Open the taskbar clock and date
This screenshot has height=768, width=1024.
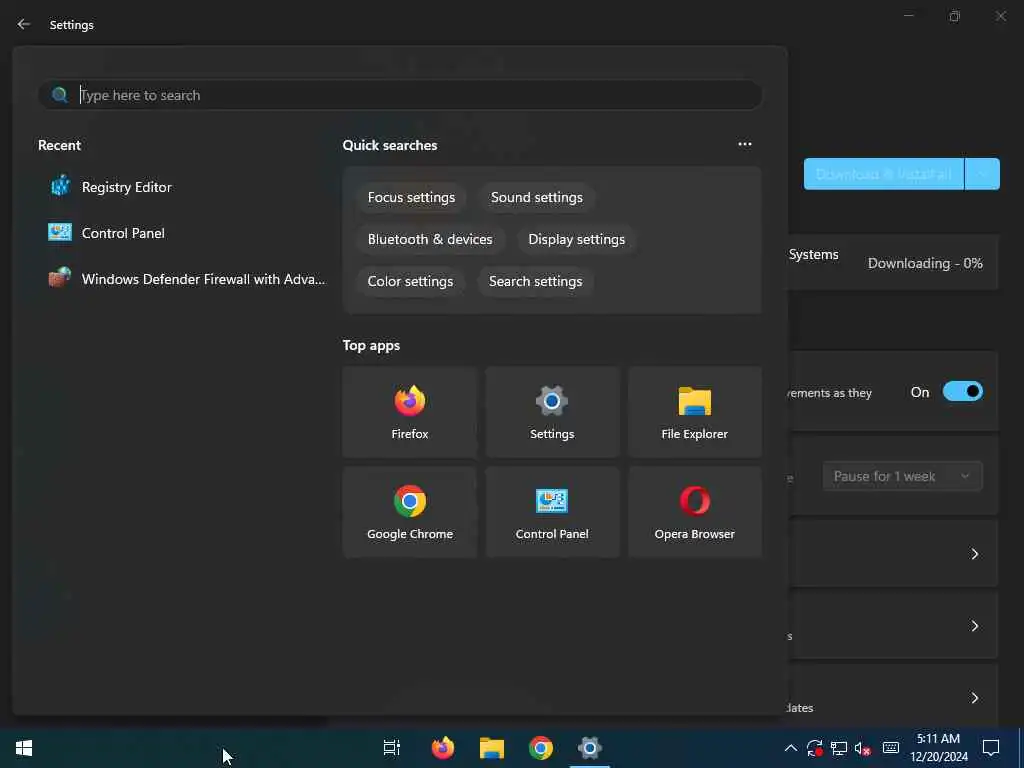tap(938, 748)
